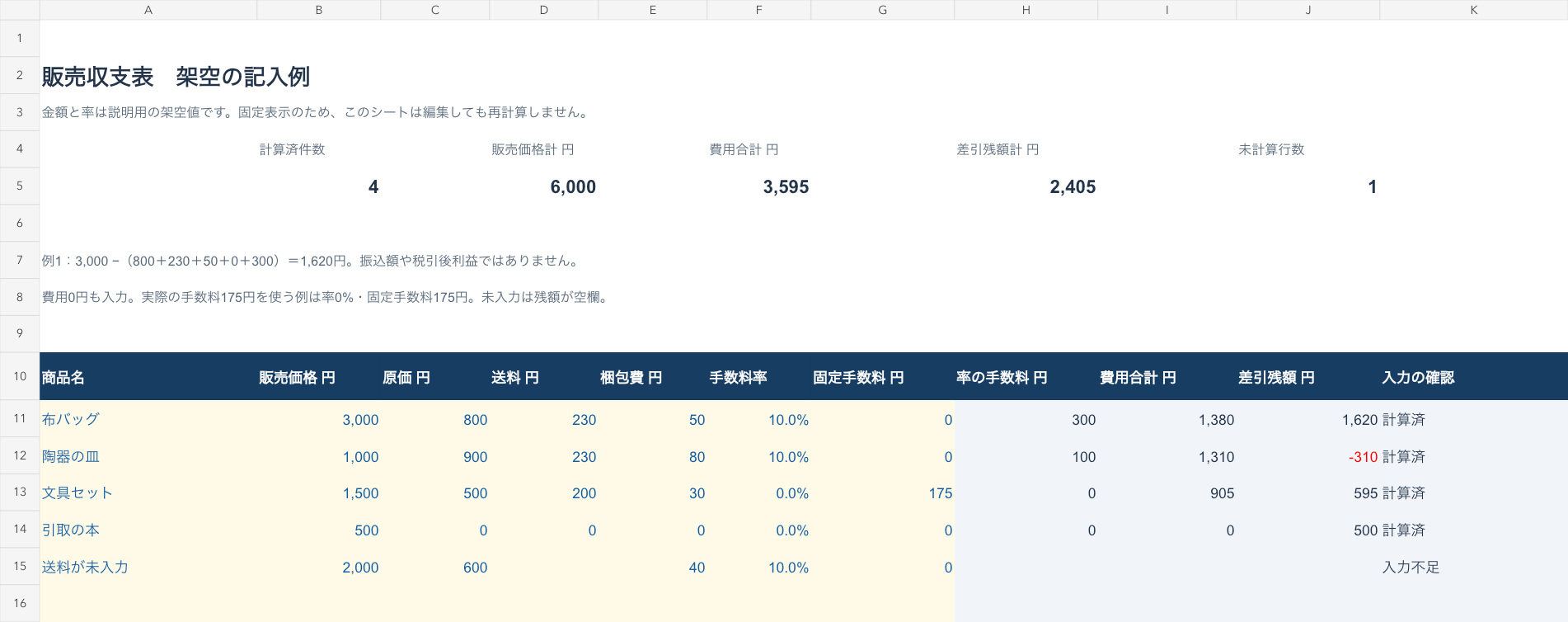Select the summary value 2,405
The height and width of the screenshot is (622, 1568).
click(x=1073, y=187)
